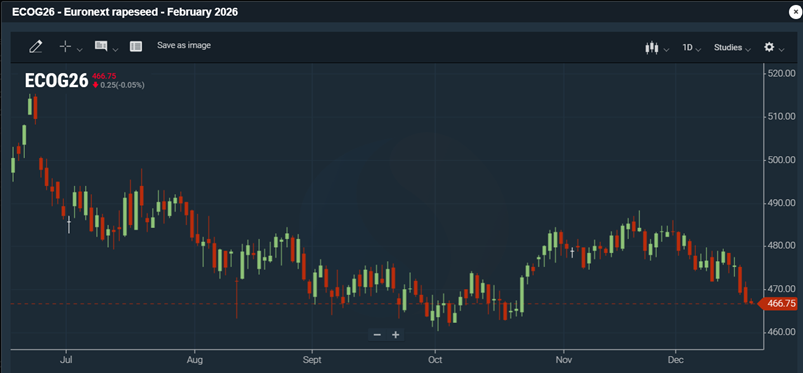This screenshot has width=803, height=373.
Task: Click the Sept label on time axis
Action: (312, 360)
